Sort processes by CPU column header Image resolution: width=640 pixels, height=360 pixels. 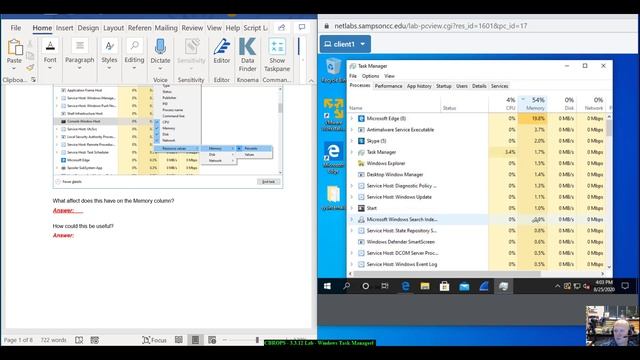pos(503,104)
